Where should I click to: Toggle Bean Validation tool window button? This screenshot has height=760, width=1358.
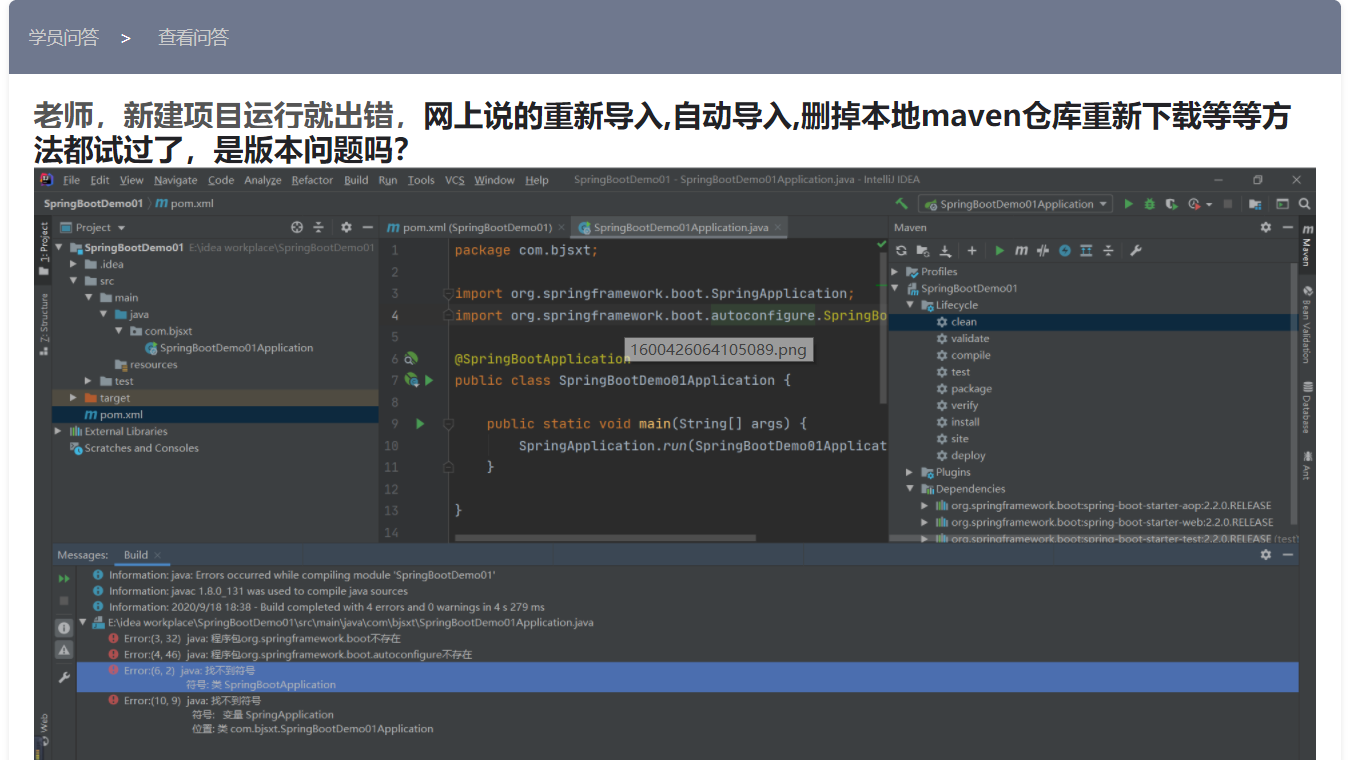tap(1307, 324)
